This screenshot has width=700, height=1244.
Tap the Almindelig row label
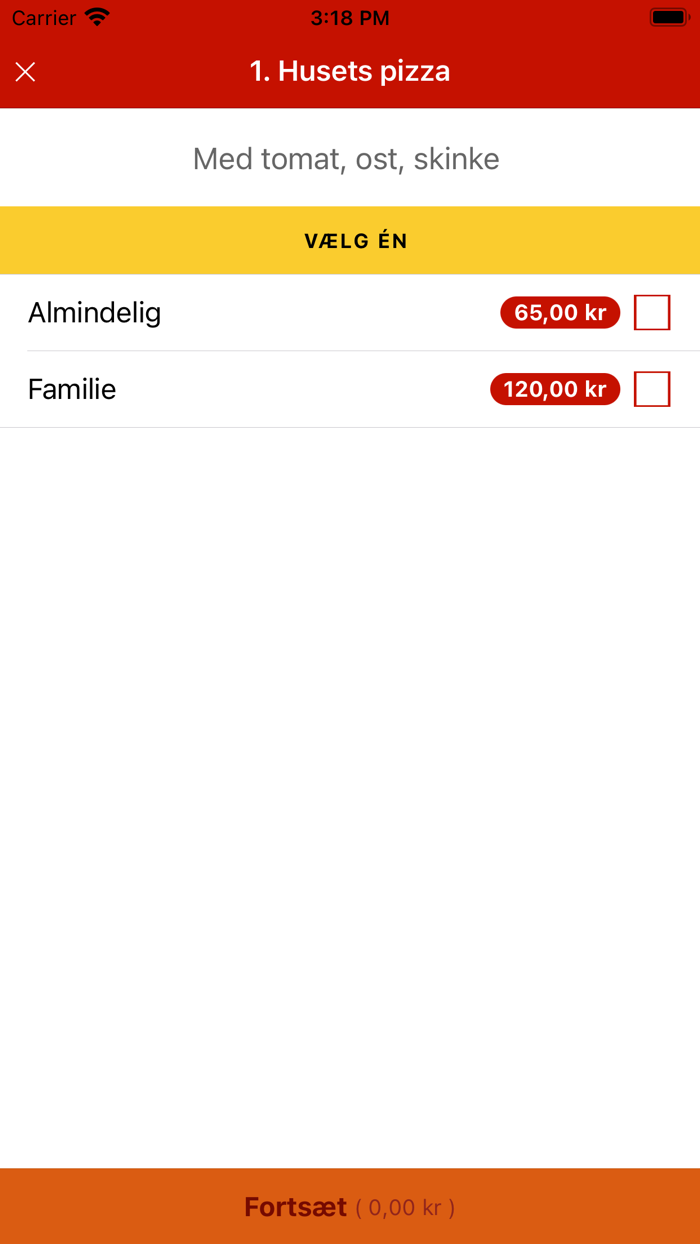point(94,312)
